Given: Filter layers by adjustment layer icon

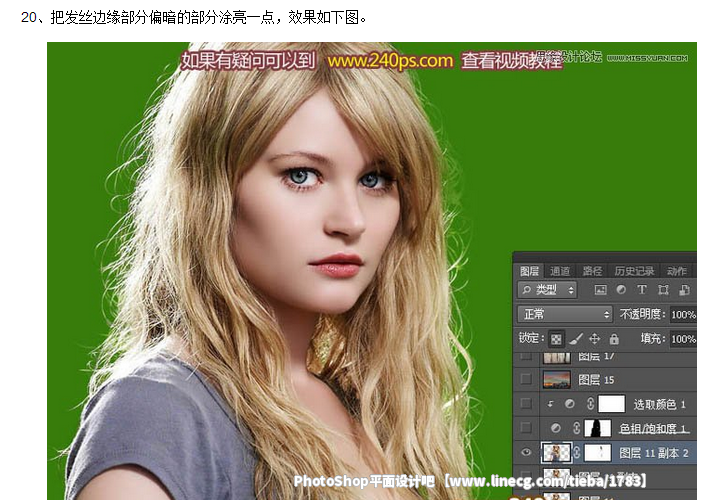Looking at the screenshot, I should (621, 290).
